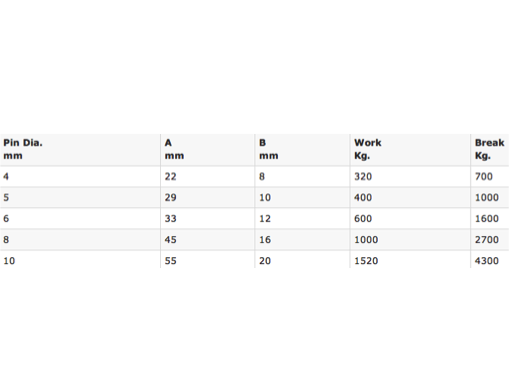Select the break load 4300 cell
Viewport: 509px width, 375px height.
tap(490, 260)
